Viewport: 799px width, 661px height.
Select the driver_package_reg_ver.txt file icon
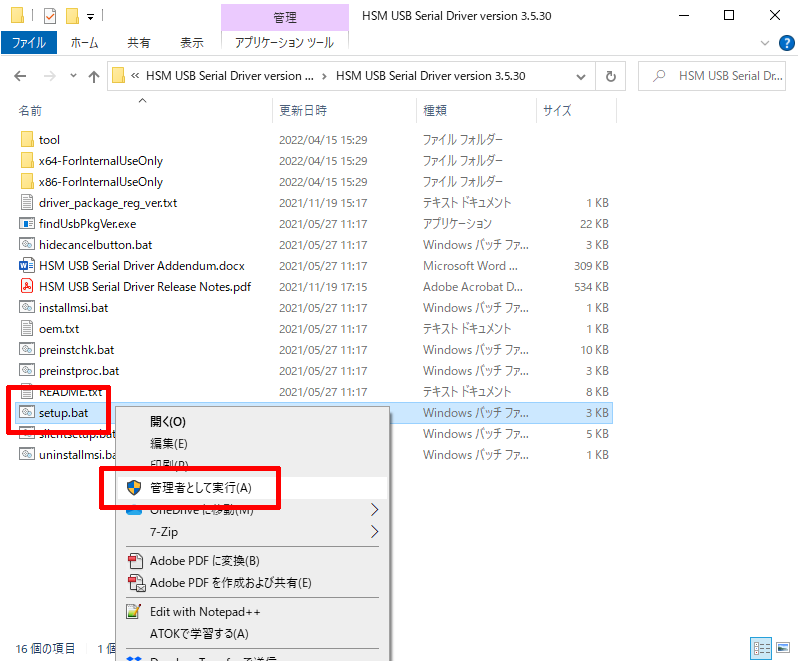click(27, 202)
